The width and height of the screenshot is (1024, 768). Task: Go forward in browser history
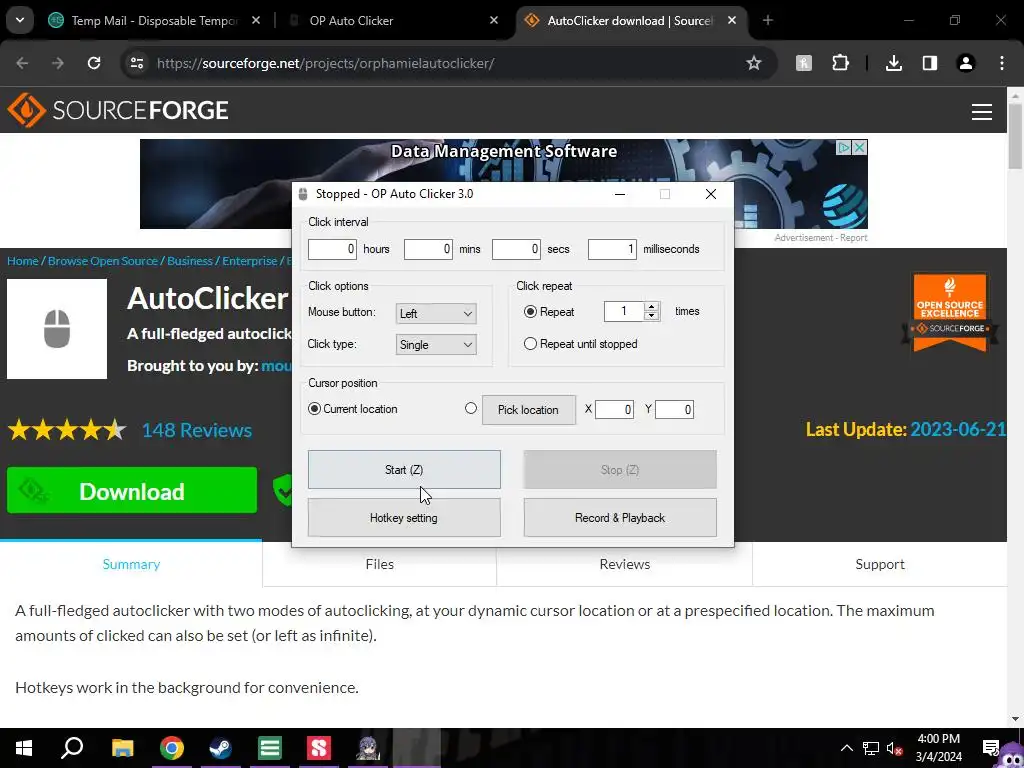pyautogui.click(x=58, y=63)
